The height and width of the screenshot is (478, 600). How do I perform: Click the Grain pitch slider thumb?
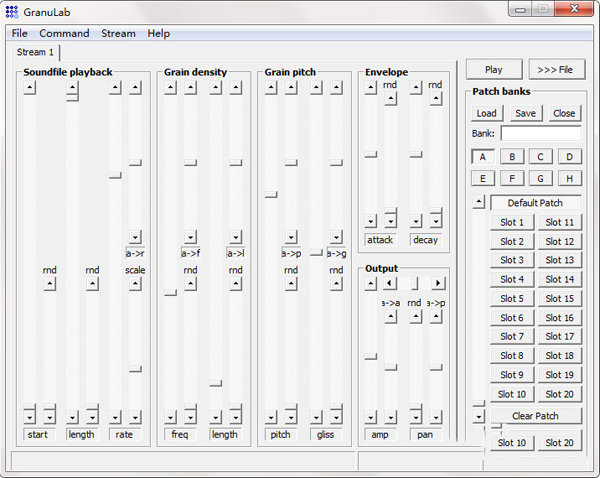[x=271, y=194]
